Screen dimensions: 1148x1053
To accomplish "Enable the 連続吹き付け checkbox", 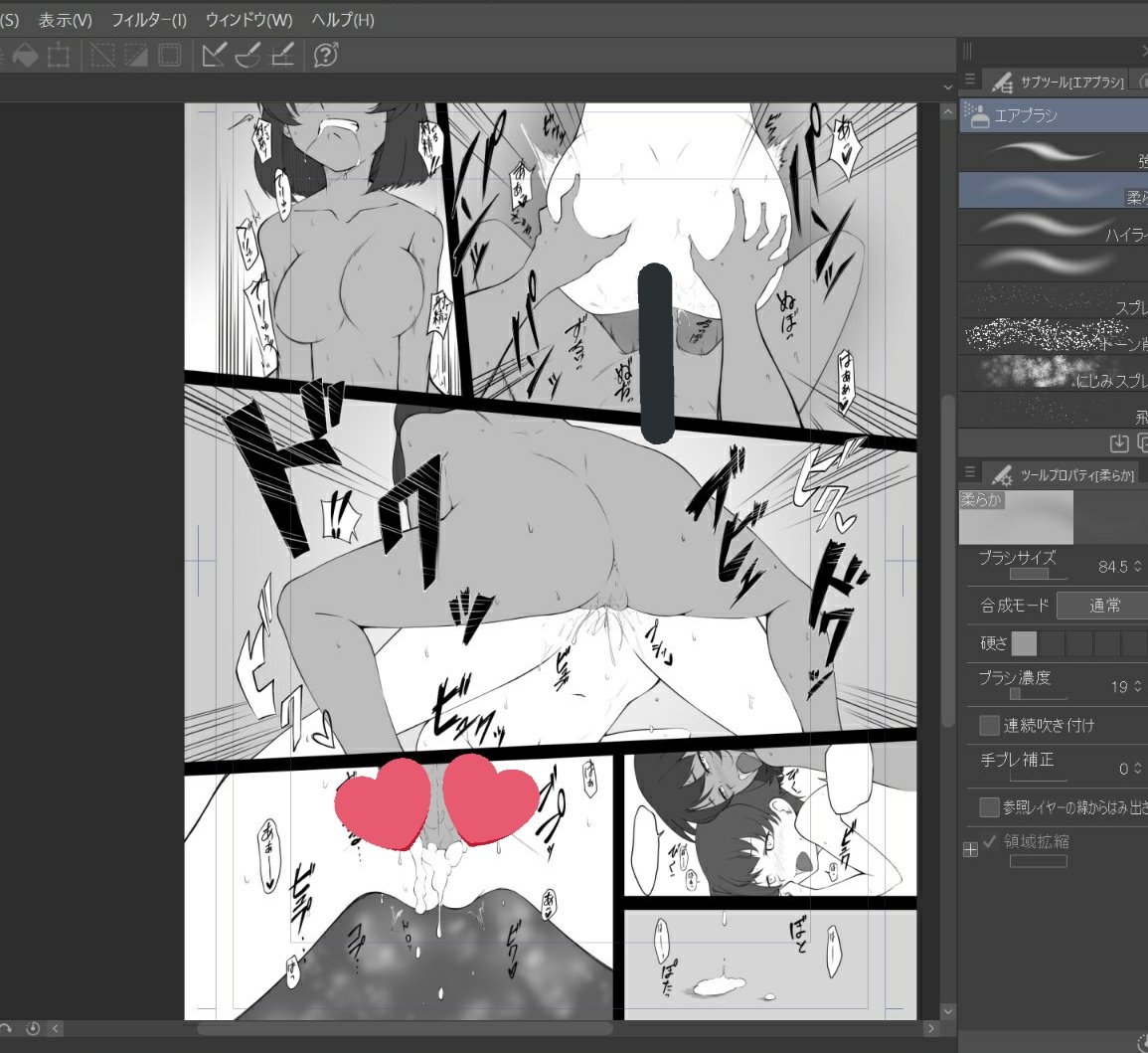I will (989, 726).
